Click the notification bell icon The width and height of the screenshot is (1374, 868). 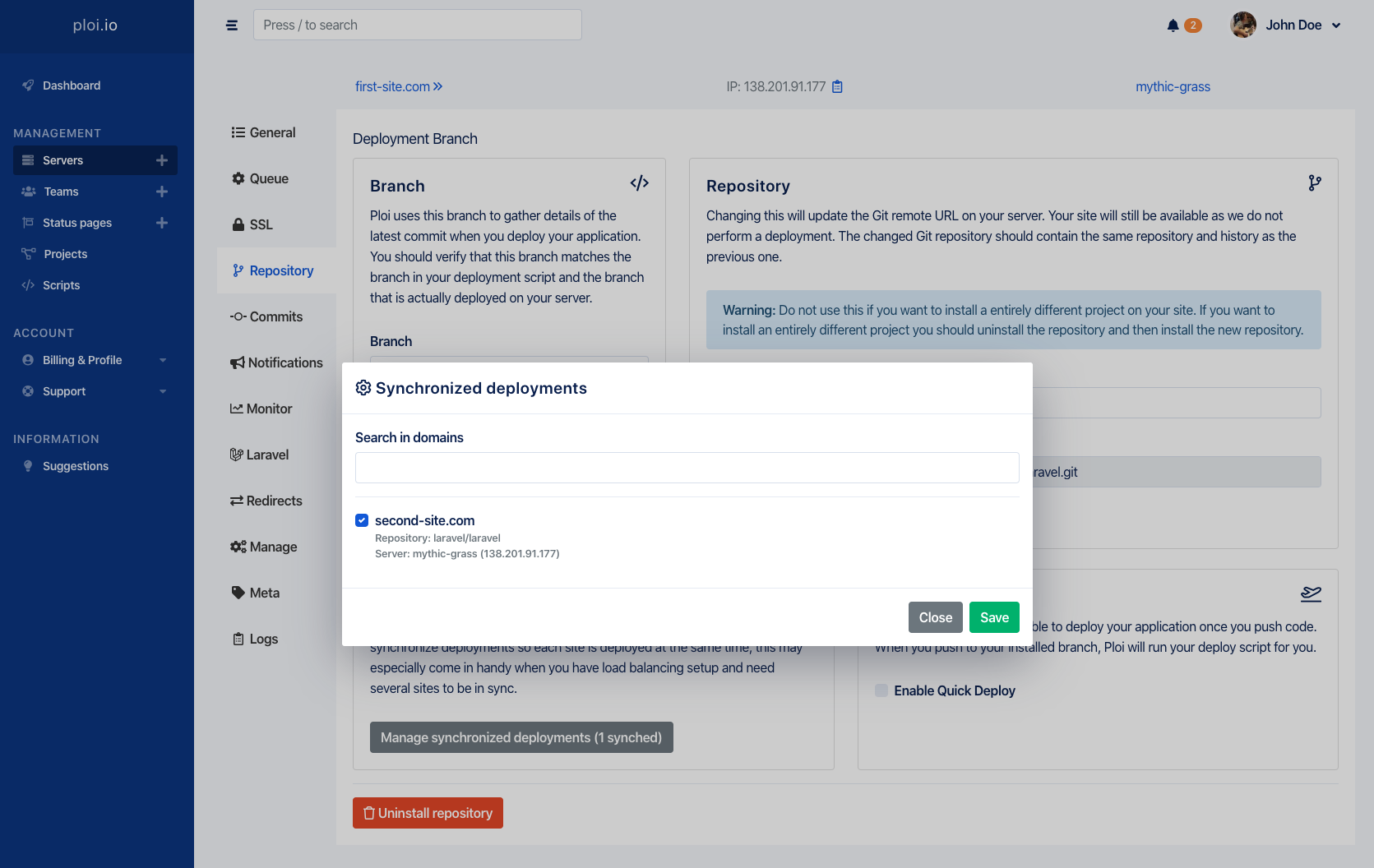(1173, 25)
